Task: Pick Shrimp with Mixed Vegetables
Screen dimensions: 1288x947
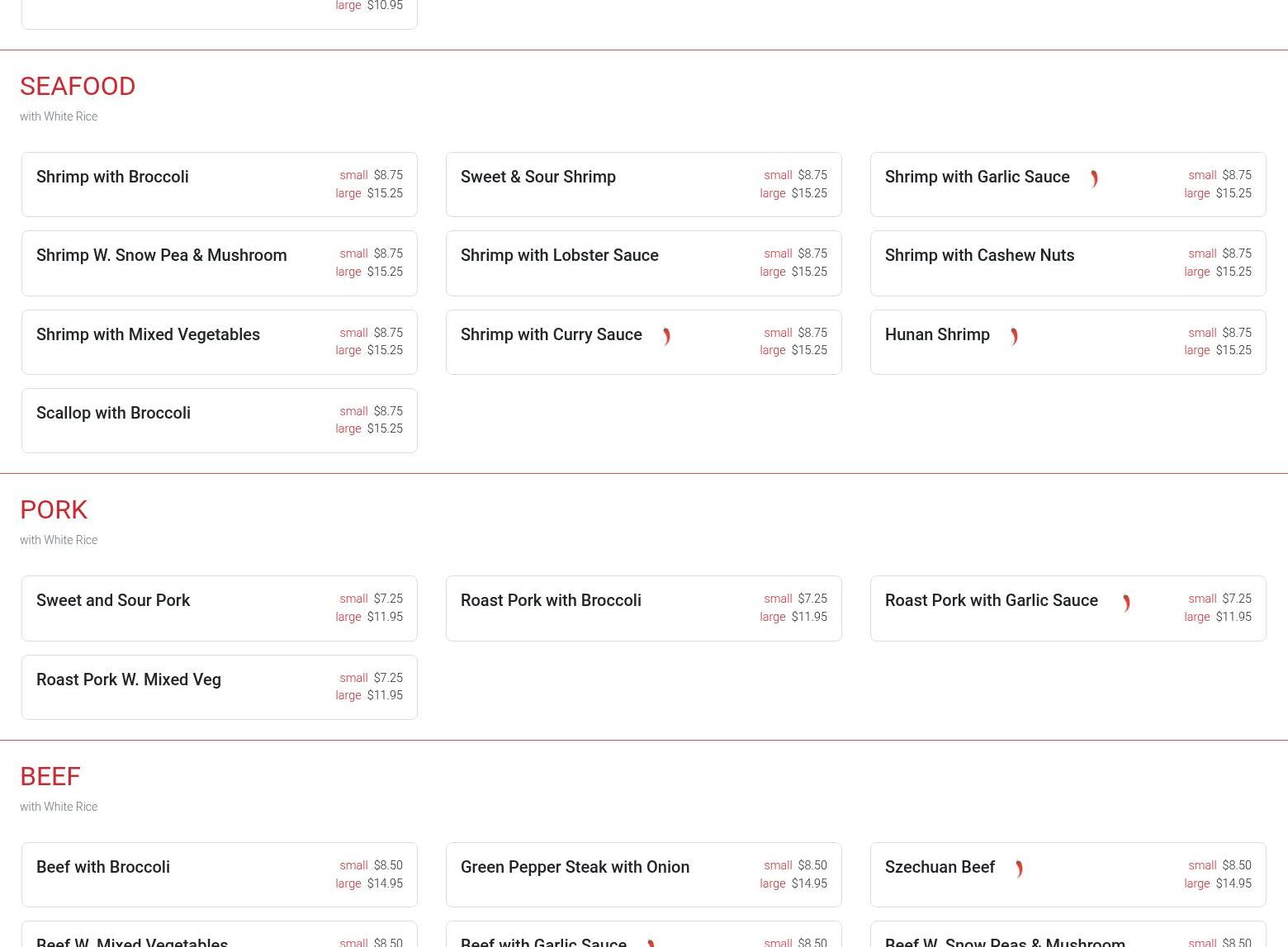Action: pyautogui.click(x=148, y=334)
